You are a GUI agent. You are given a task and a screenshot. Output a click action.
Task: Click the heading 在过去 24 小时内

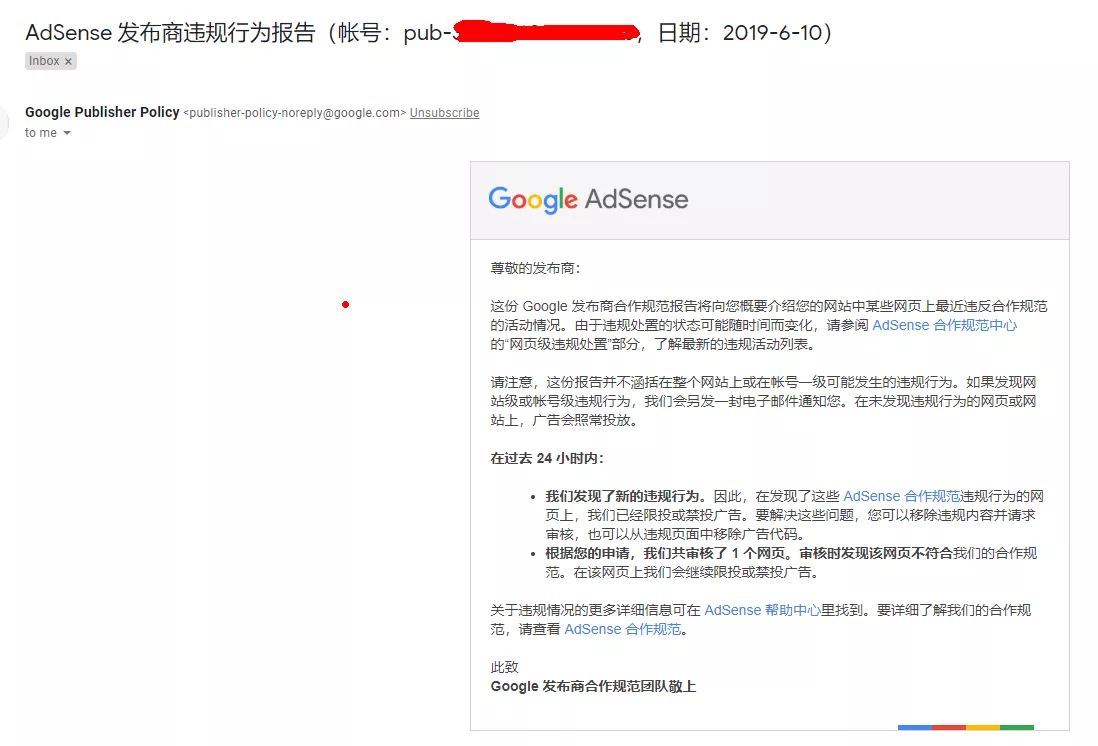pyautogui.click(x=547, y=458)
